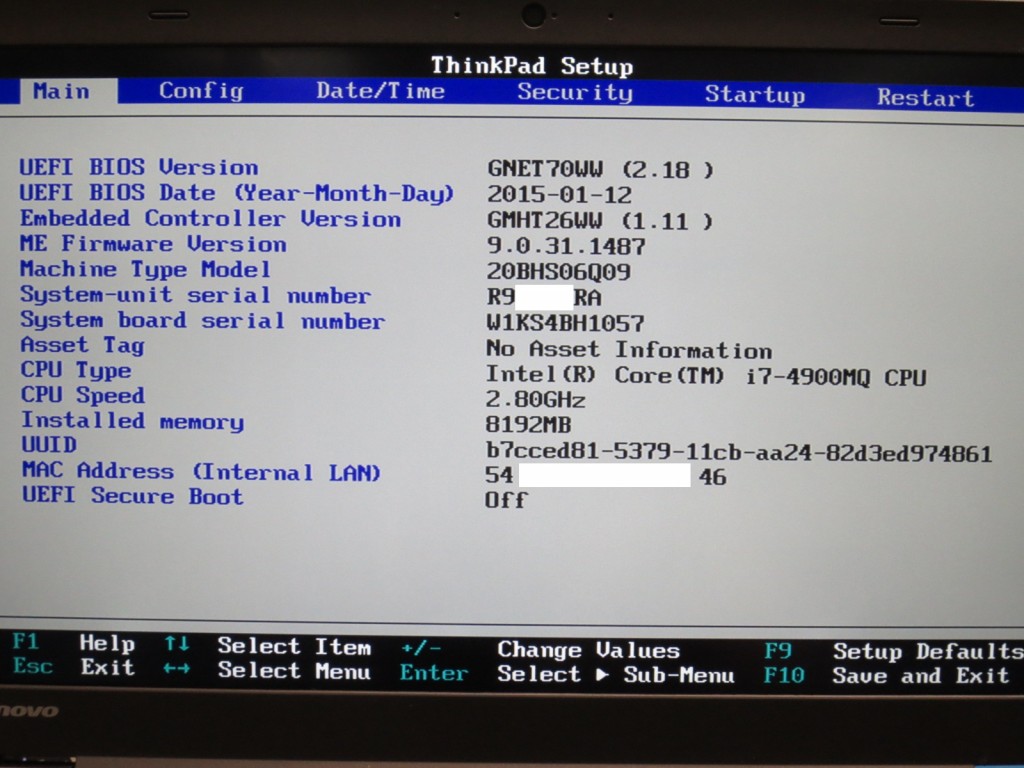Select the value GMHT26WW (1.11)
This screenshot has width=1024, height=768.
tap(600, 221)
